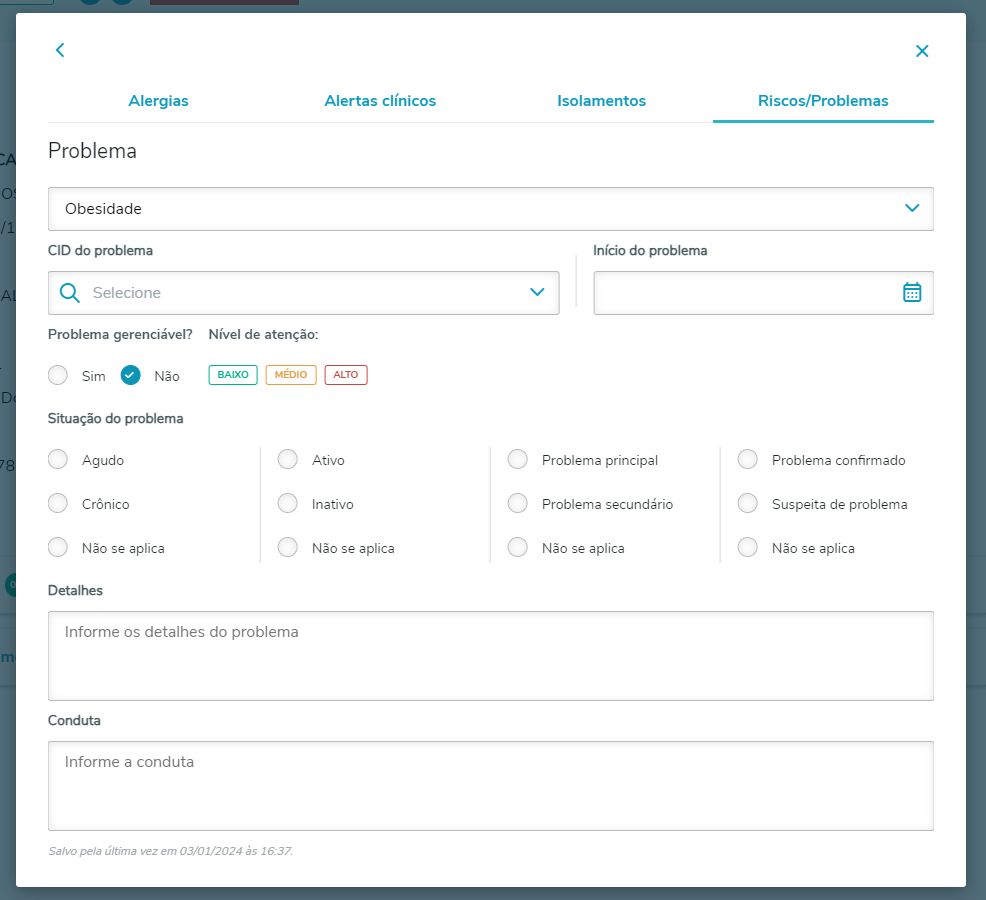Click into the Detalhes text area
This screenshot has height=900, width=986.
(x=490, y=655)
